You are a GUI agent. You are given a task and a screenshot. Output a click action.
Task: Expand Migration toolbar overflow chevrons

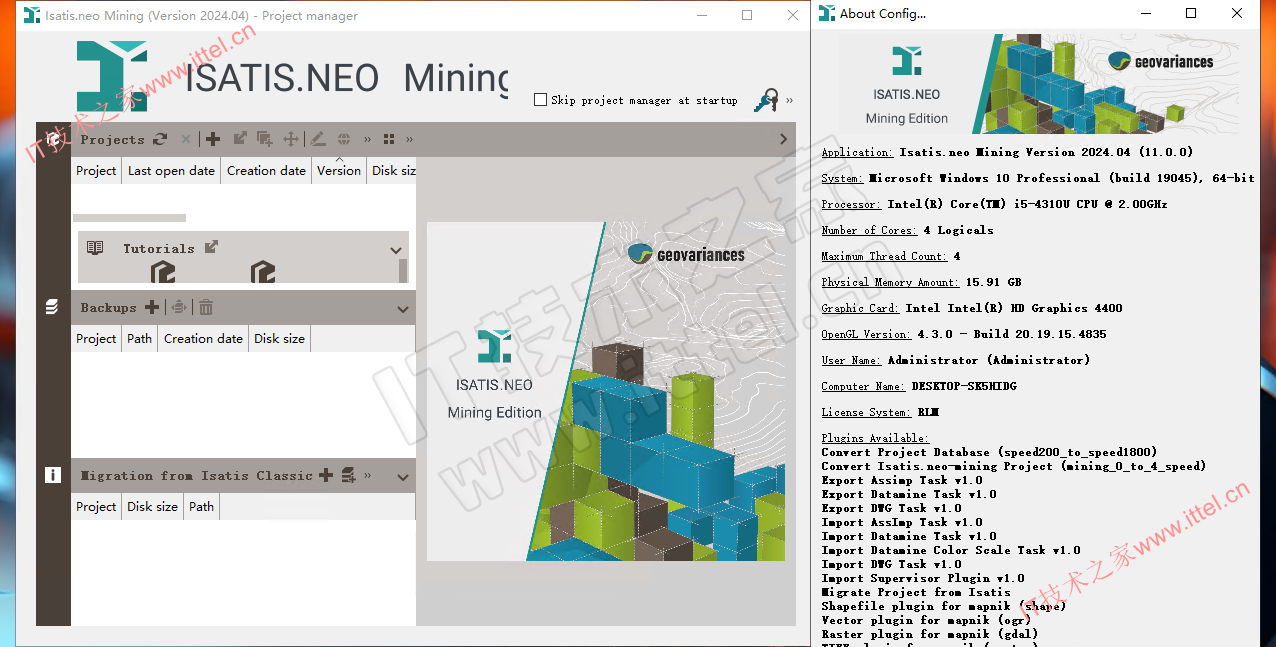point(367,475)
